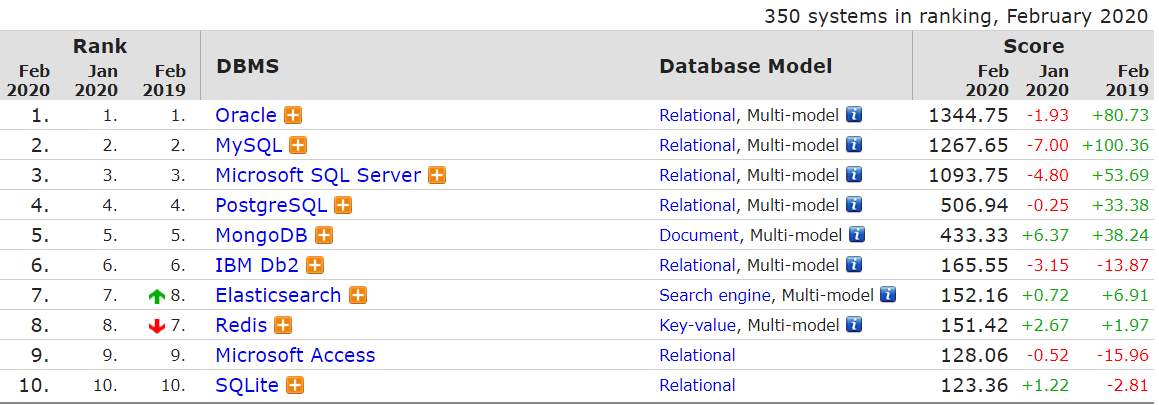Click the Search engine model link

click(x=715, y=296)
